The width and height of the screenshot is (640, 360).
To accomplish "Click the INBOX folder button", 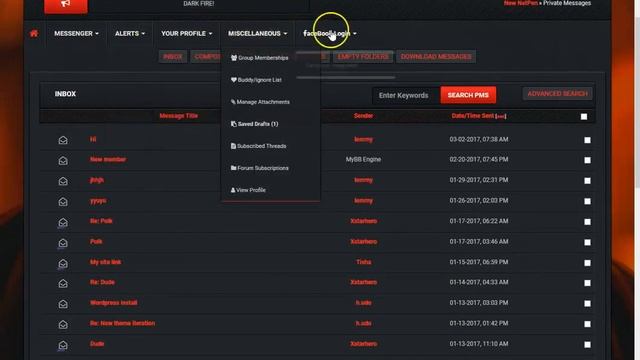I will pyautogui.click(x=173, y=57).
